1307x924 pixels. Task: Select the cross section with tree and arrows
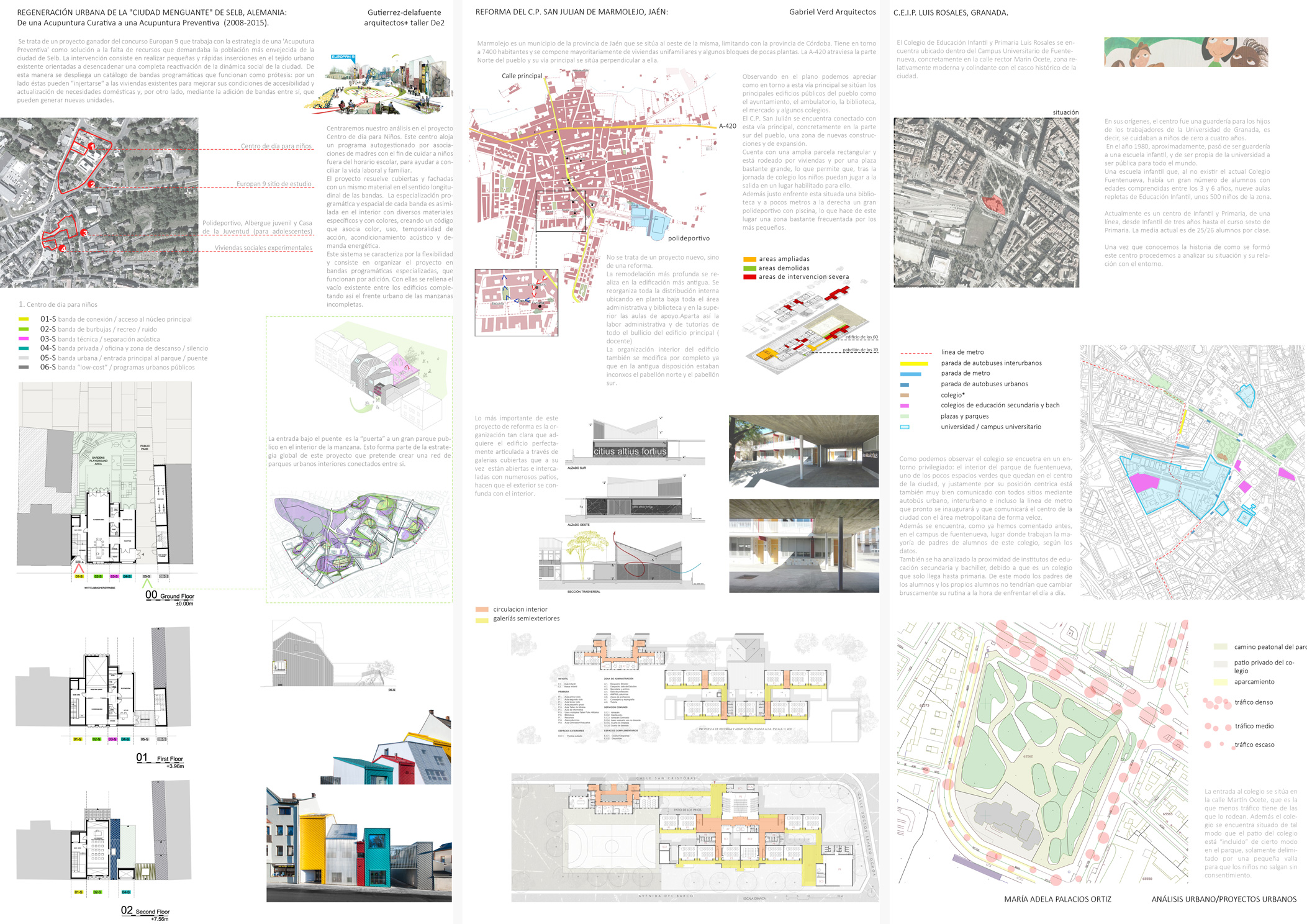[x=622, y=561]
